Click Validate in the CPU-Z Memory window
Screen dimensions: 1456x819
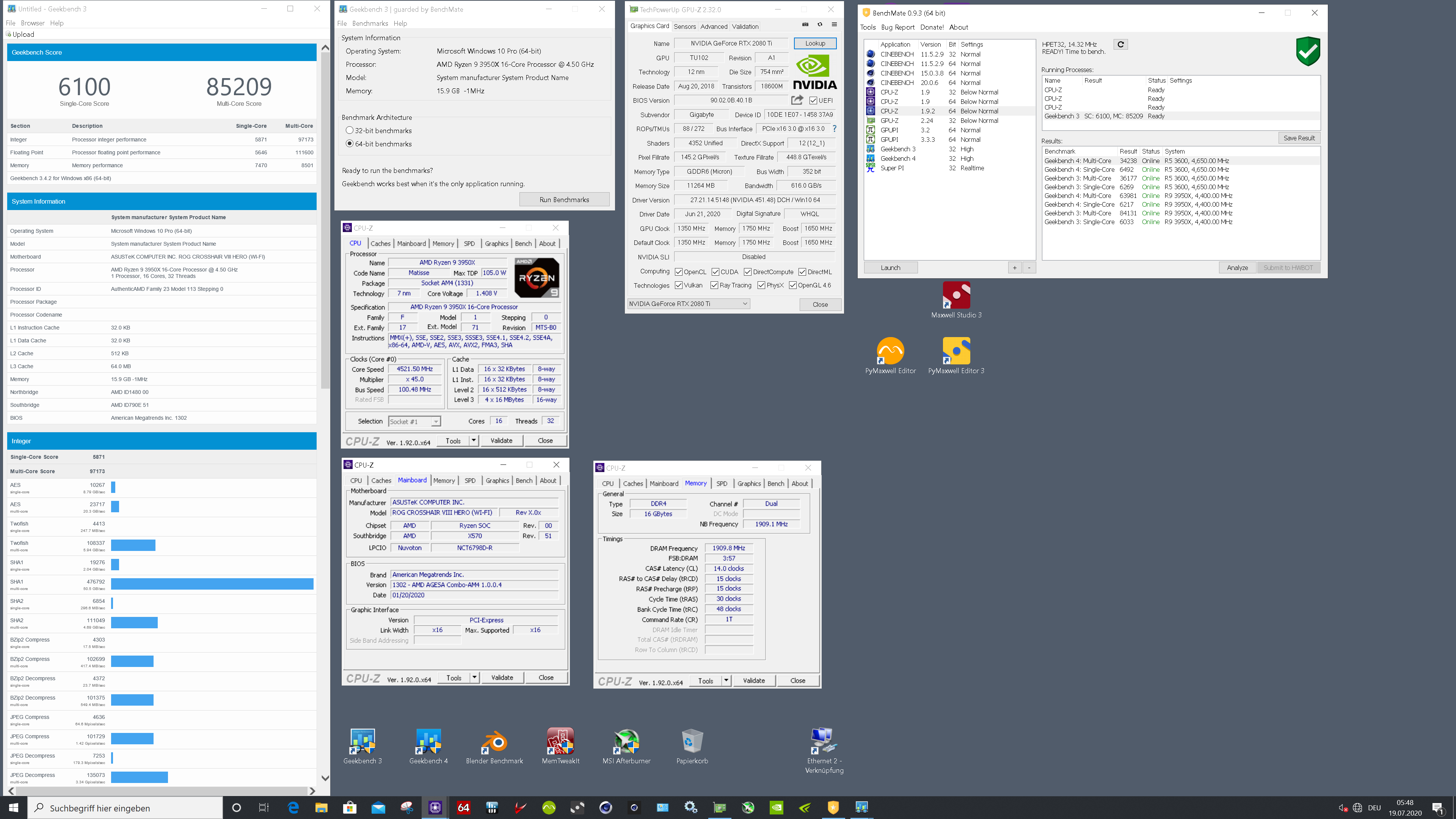(x=753, y=681)
